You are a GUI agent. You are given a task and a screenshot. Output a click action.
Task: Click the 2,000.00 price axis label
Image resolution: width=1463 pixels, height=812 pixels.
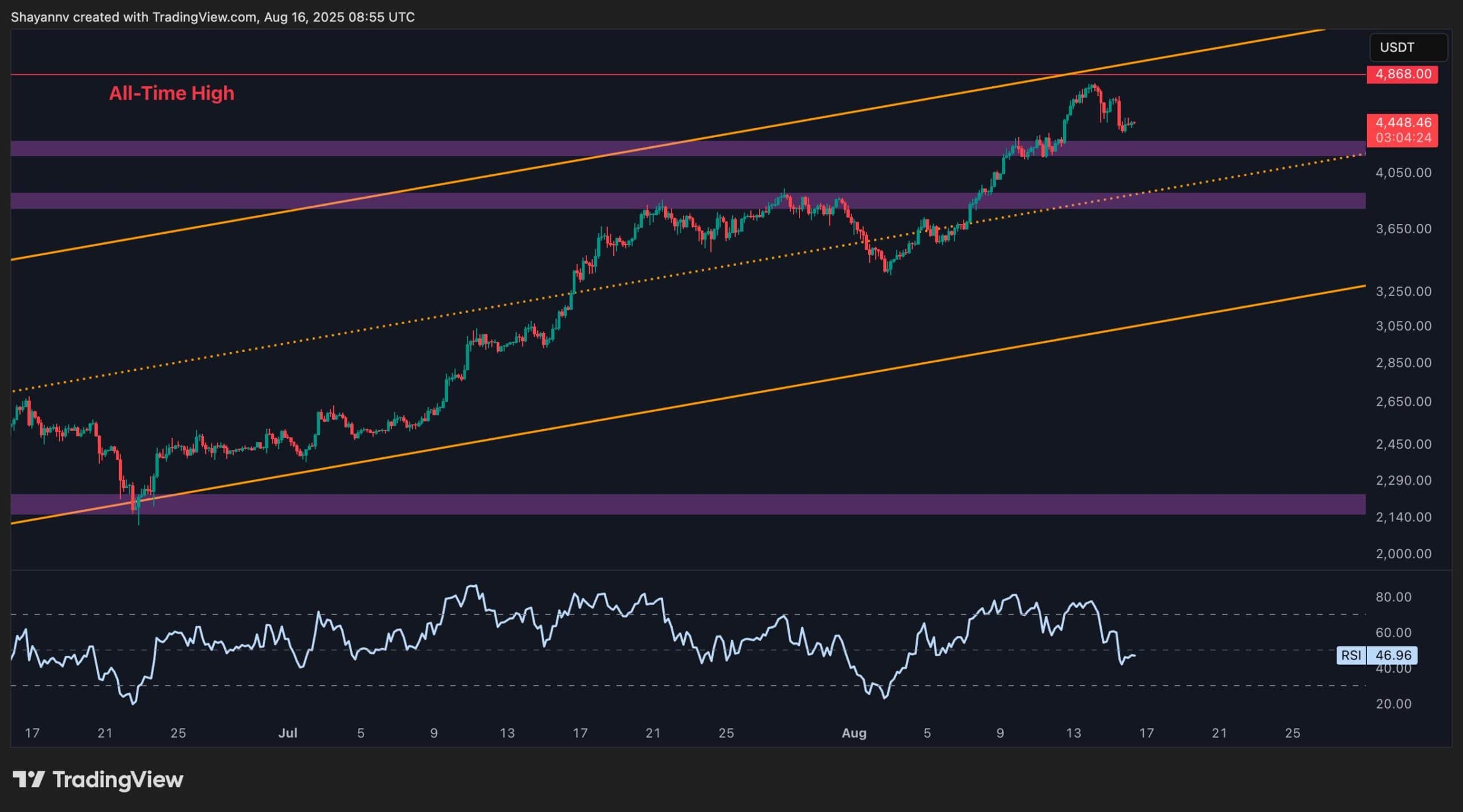click(x=1403, y=554)
